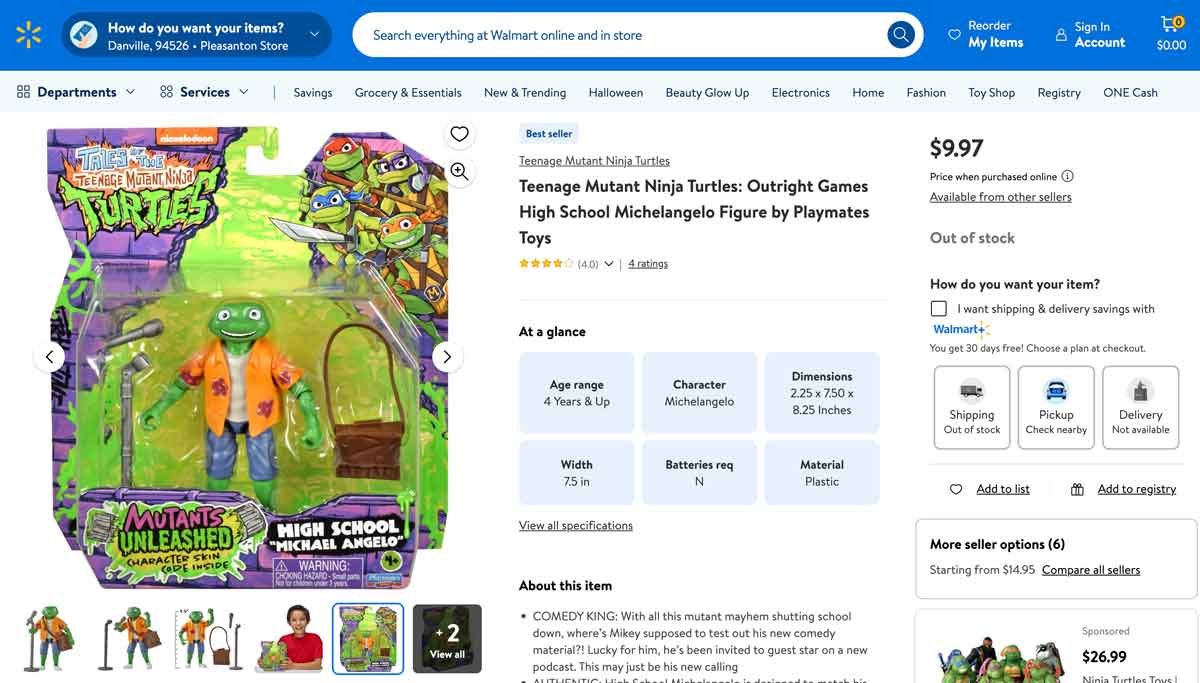
Task: Click the Compare all sellers link
Action: point(1091,569)
